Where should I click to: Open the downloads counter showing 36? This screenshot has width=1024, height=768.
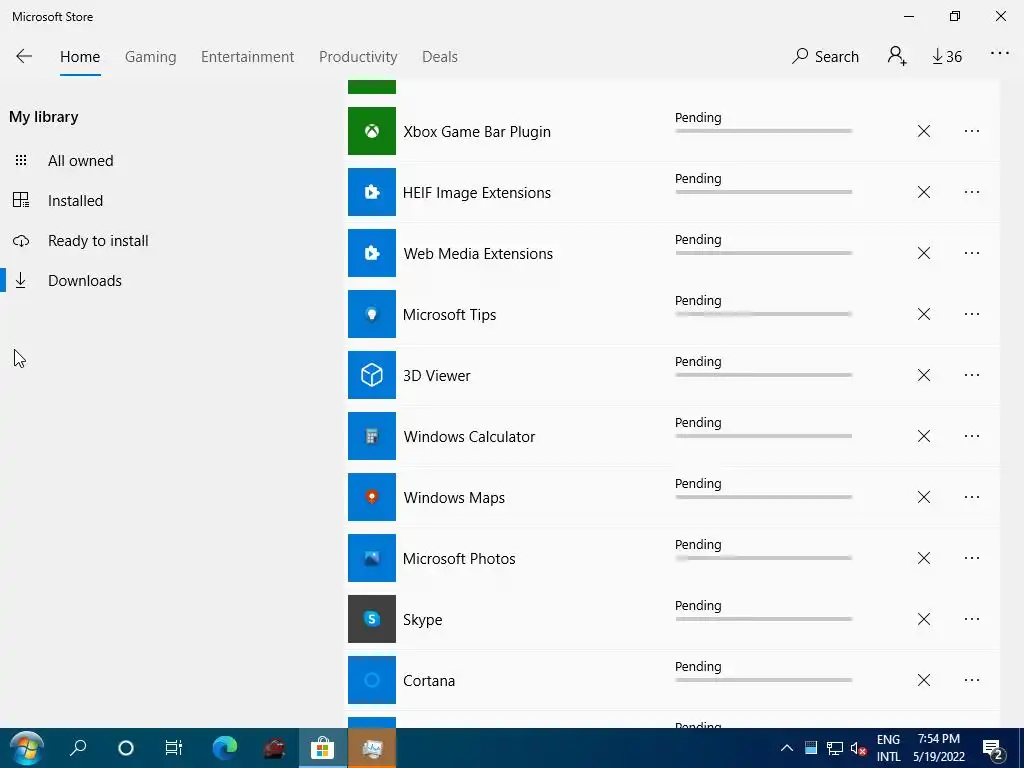coord(947,57)
